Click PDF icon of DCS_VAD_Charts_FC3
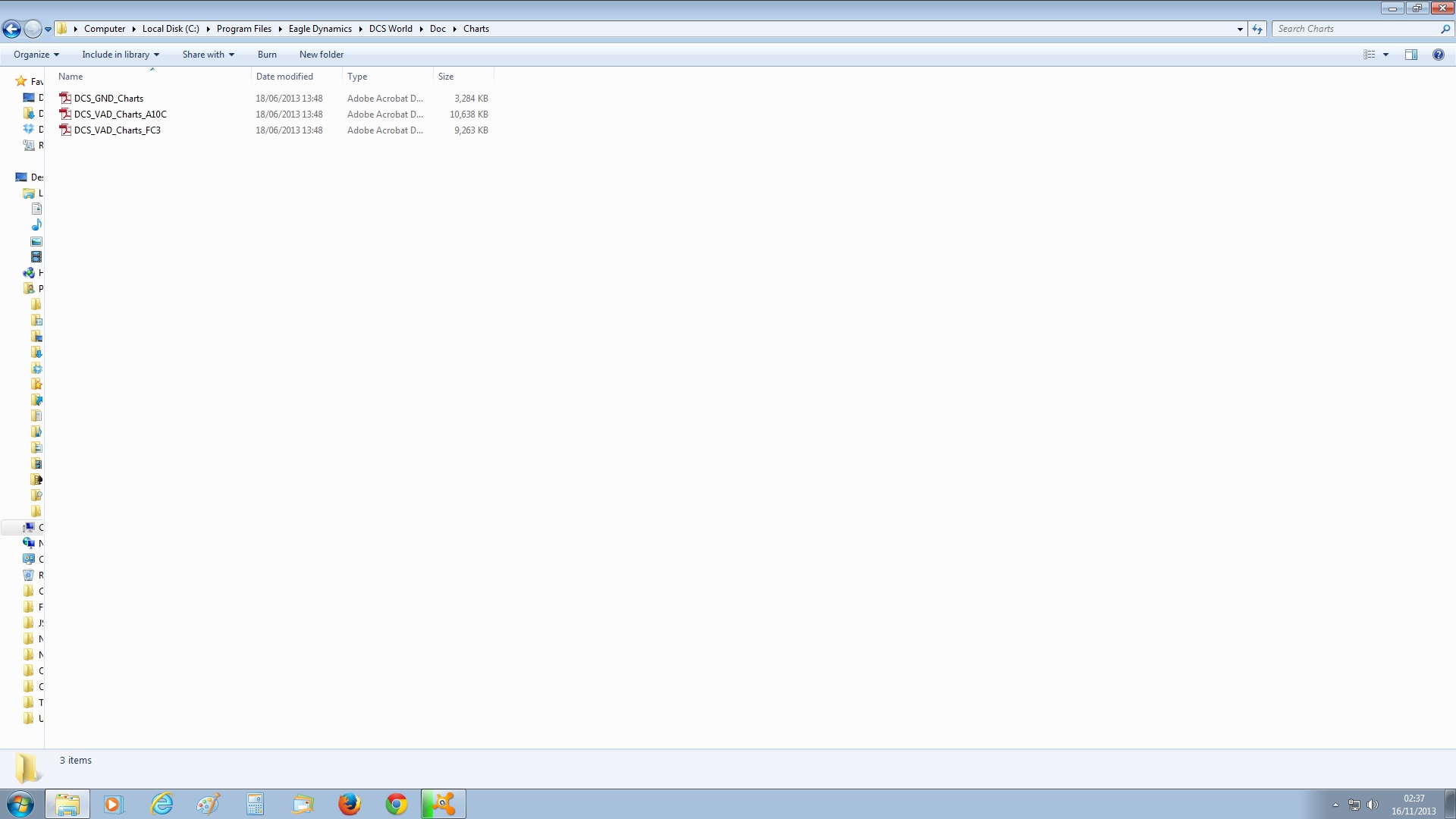Image resolution: width=1456 pixels, height=819 pixels. tap(65, 130)
